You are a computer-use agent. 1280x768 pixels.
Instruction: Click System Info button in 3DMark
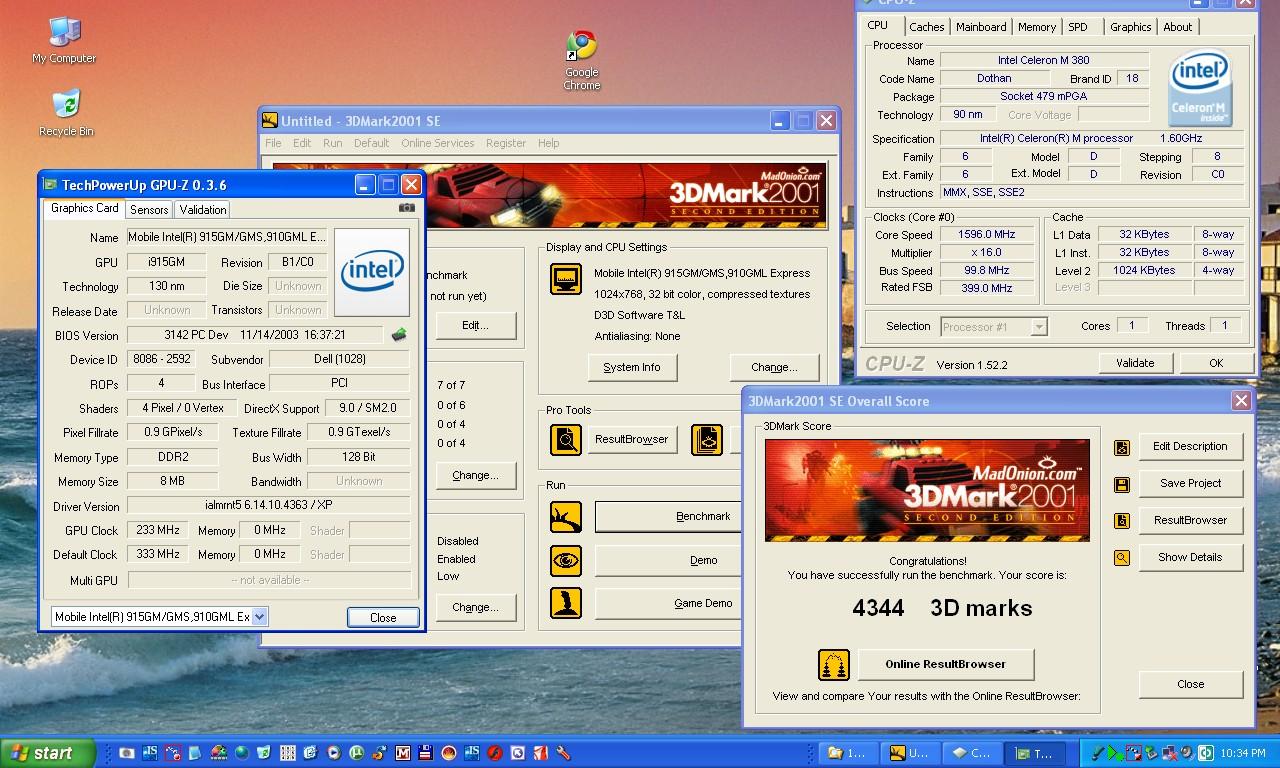pyautogui.click(x=632, y=367)
